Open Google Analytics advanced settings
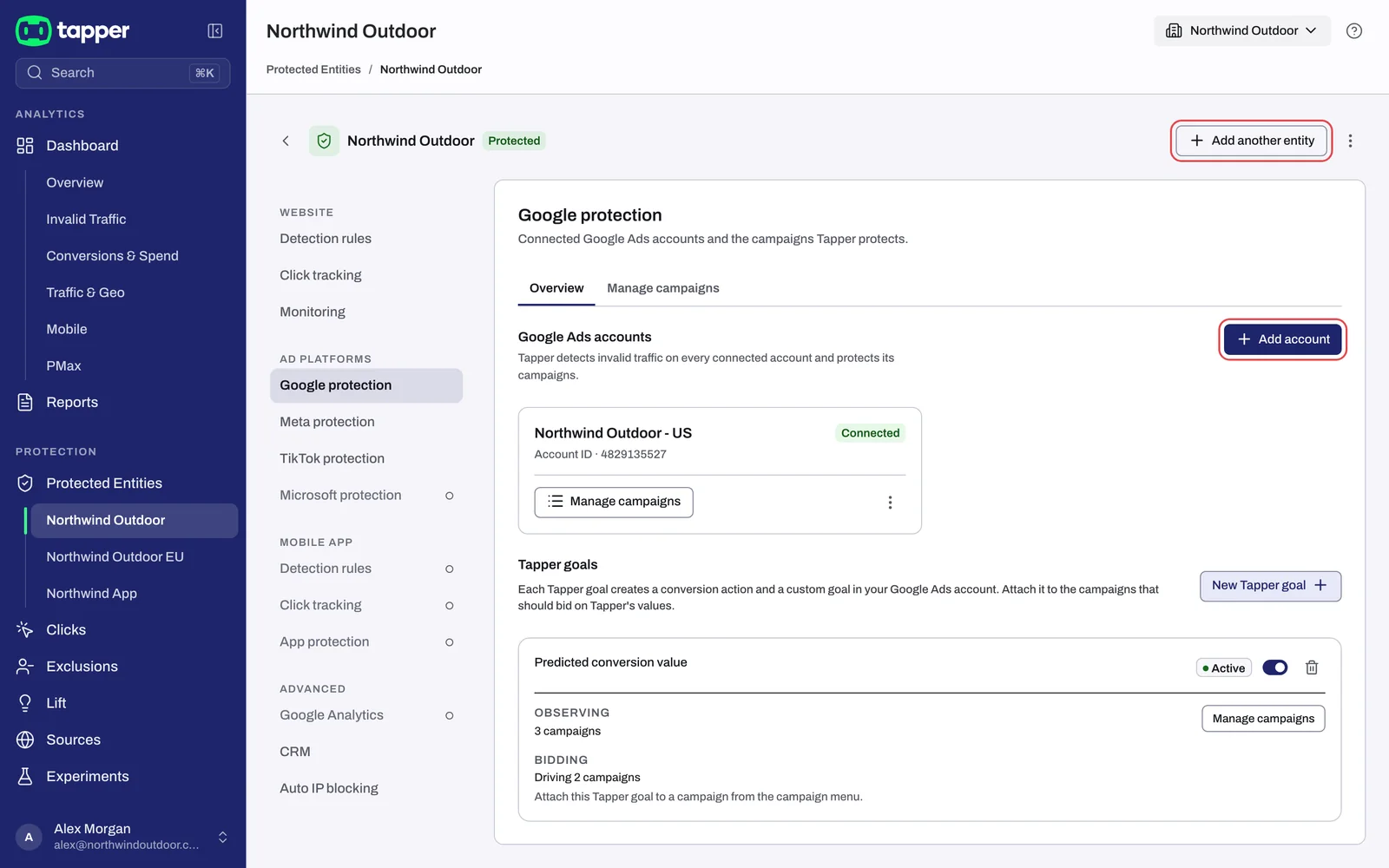 [x=366, y=715]
